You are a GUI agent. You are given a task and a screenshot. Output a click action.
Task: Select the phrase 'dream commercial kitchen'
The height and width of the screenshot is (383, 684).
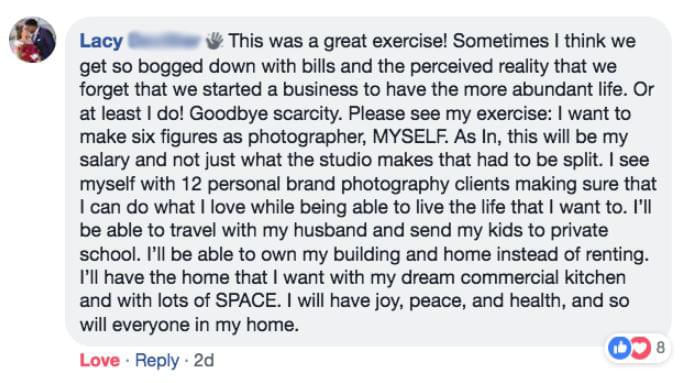click(x=513, y=277)
